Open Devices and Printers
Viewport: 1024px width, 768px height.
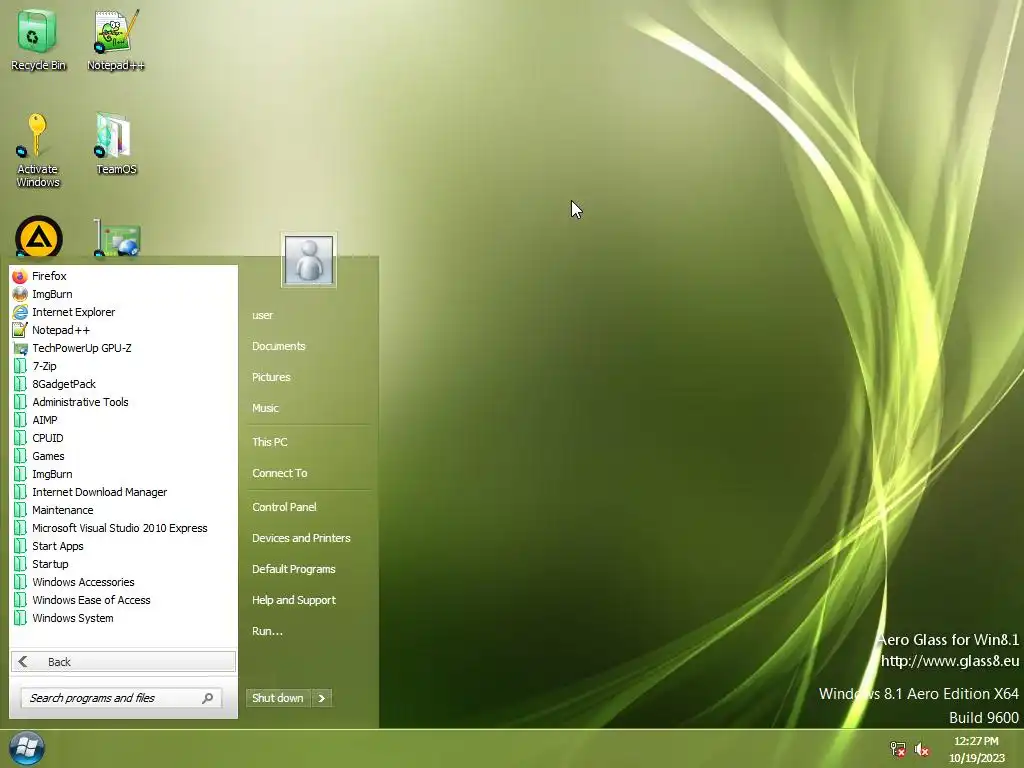coord(301,538)
